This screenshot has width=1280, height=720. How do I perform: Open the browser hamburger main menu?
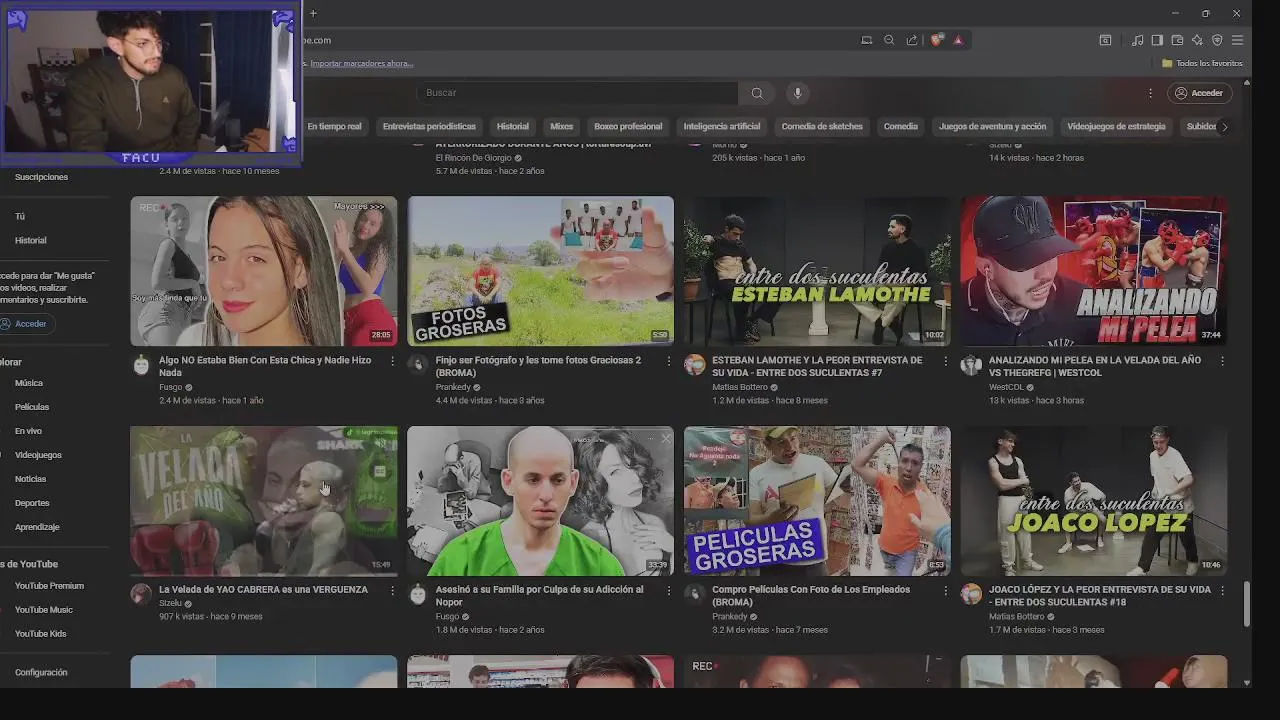coord(1237,40)
